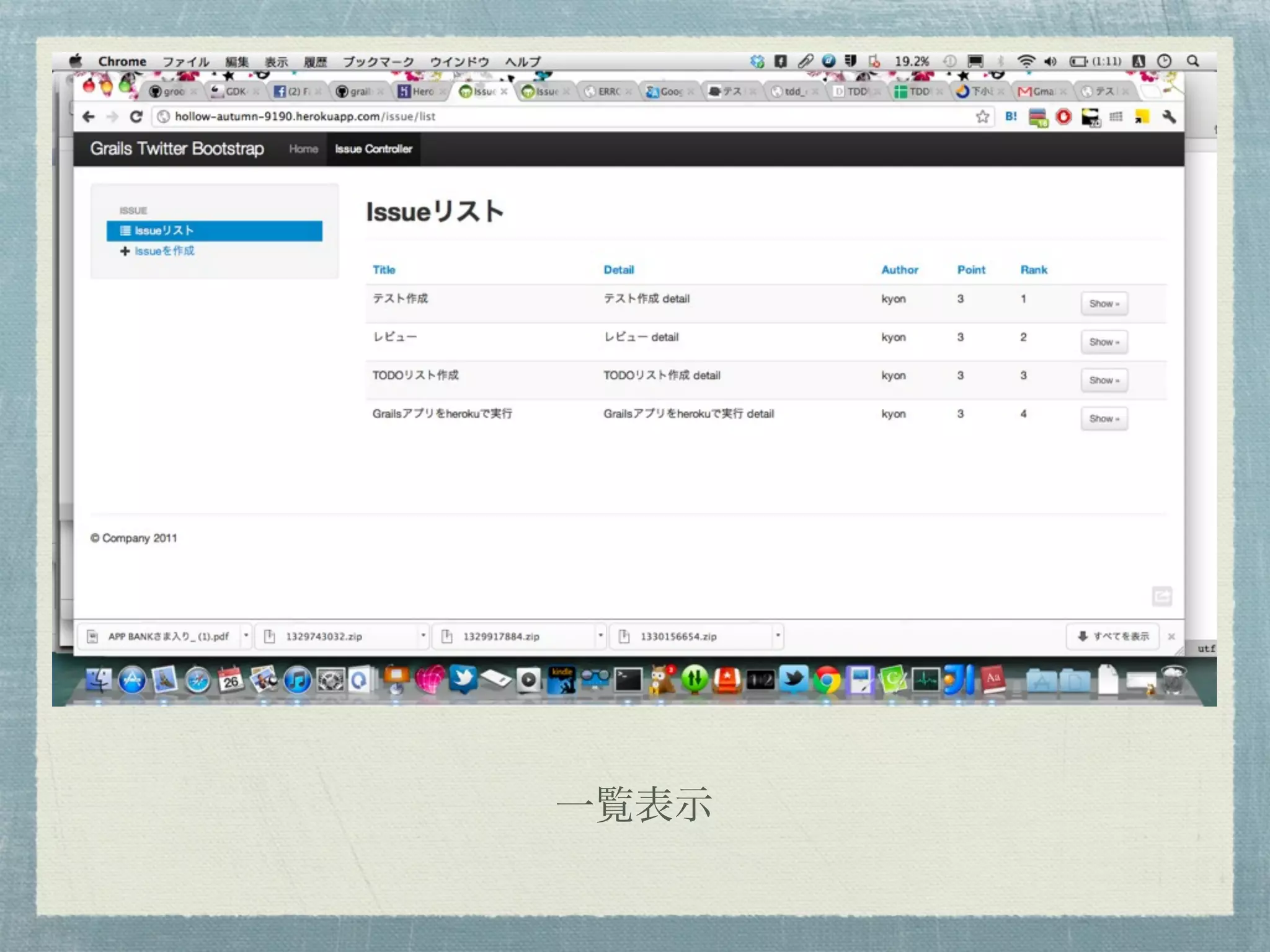Click the browser back arrow

(x=89, y=117)
